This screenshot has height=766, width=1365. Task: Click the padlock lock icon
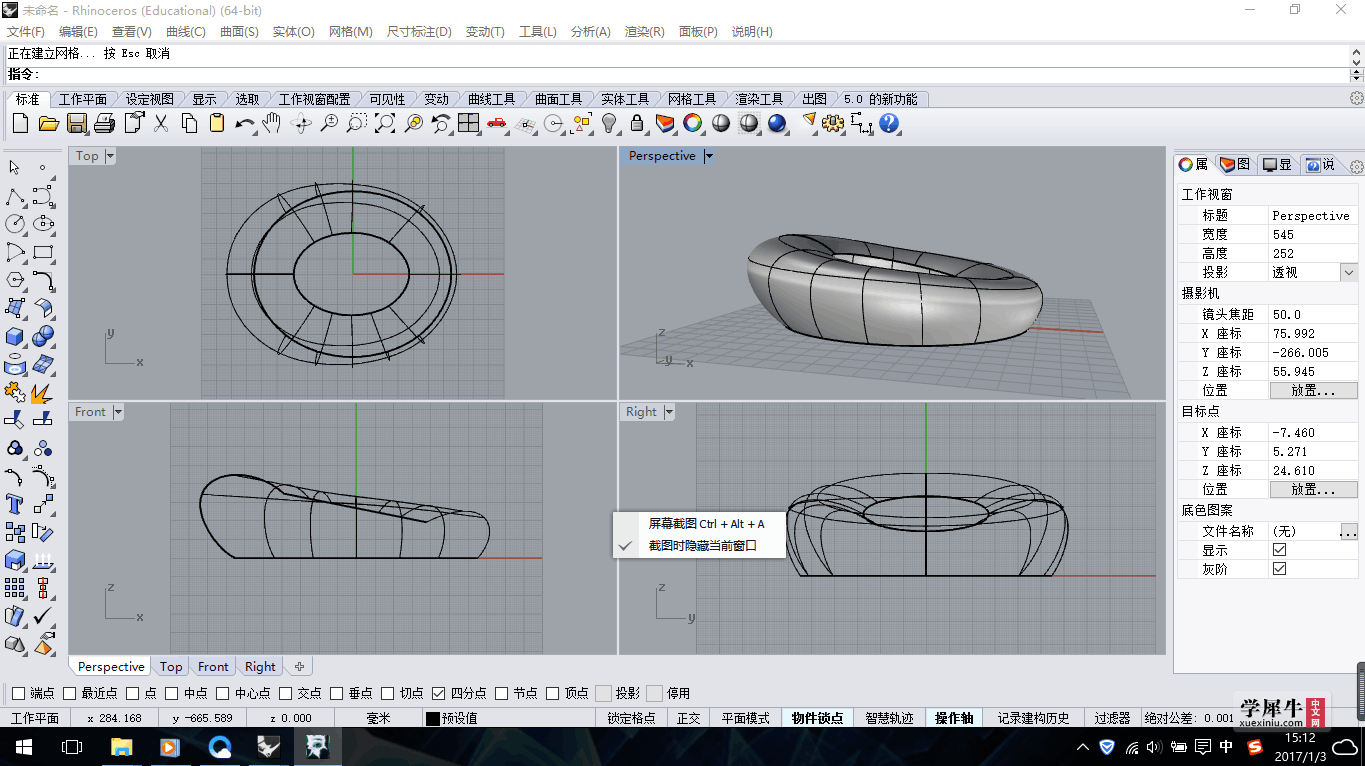[637, 124]
